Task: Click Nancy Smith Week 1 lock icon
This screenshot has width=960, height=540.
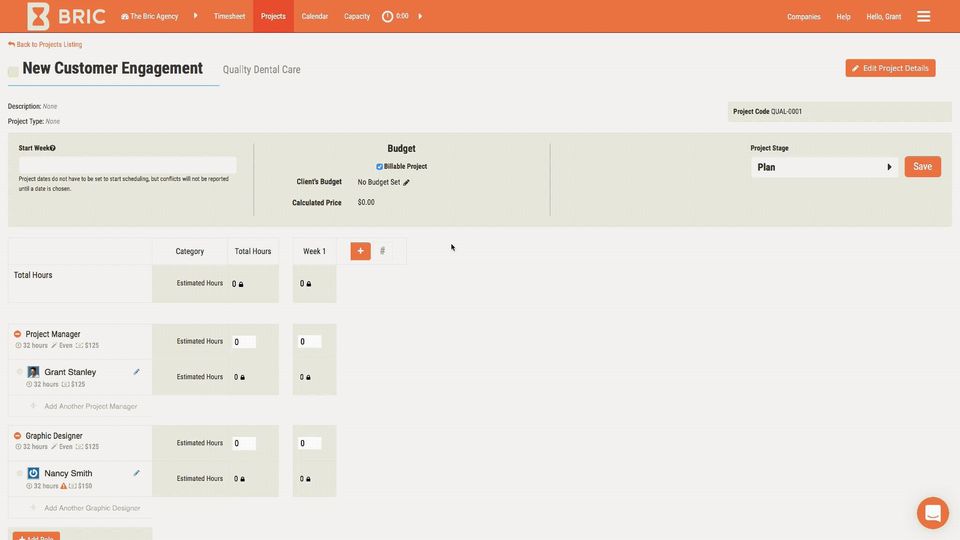Action: tap(308, 479)
